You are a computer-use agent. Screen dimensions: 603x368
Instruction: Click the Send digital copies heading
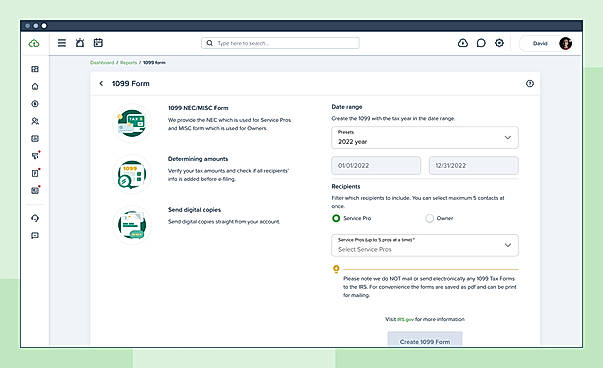pyautogui.click(x=194, y=210)
